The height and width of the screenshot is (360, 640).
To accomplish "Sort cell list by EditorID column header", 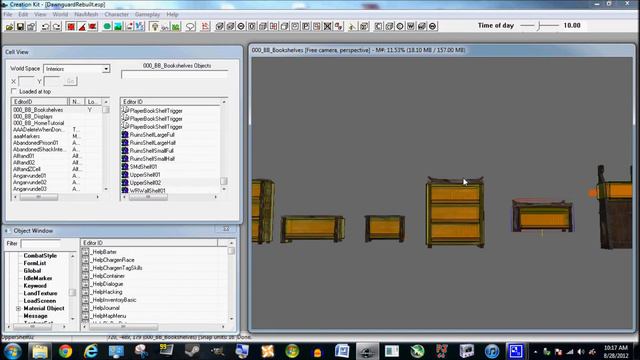I will pyautogui.click(x=40, y=102).
